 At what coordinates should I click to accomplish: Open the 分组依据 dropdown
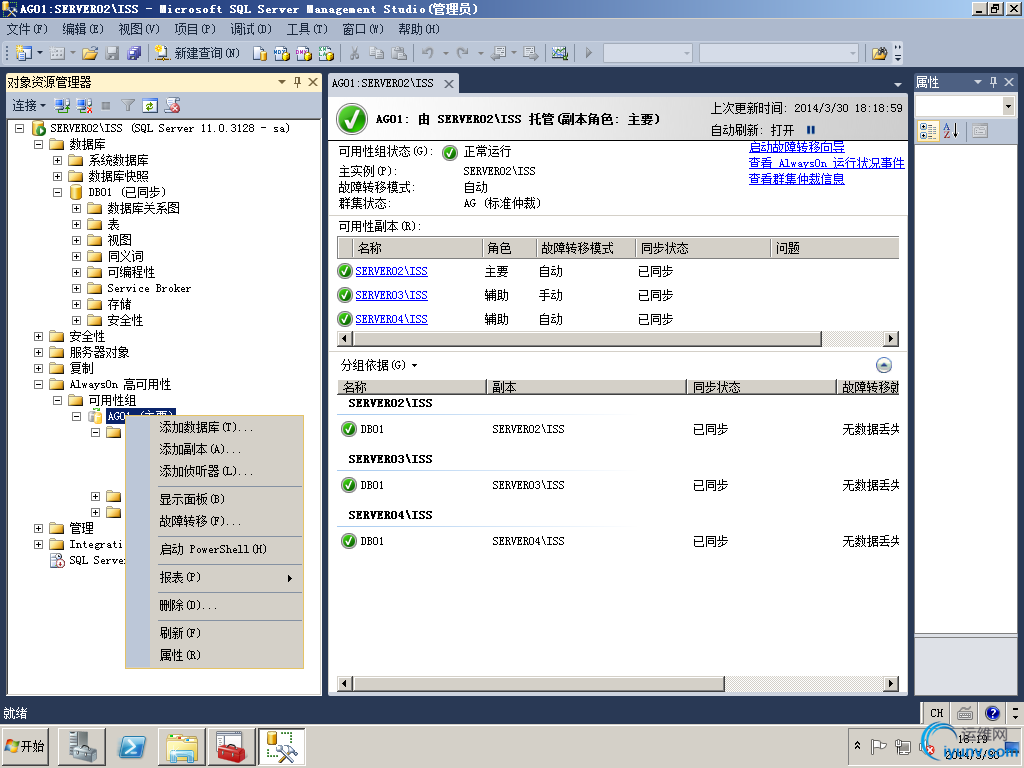379,365
